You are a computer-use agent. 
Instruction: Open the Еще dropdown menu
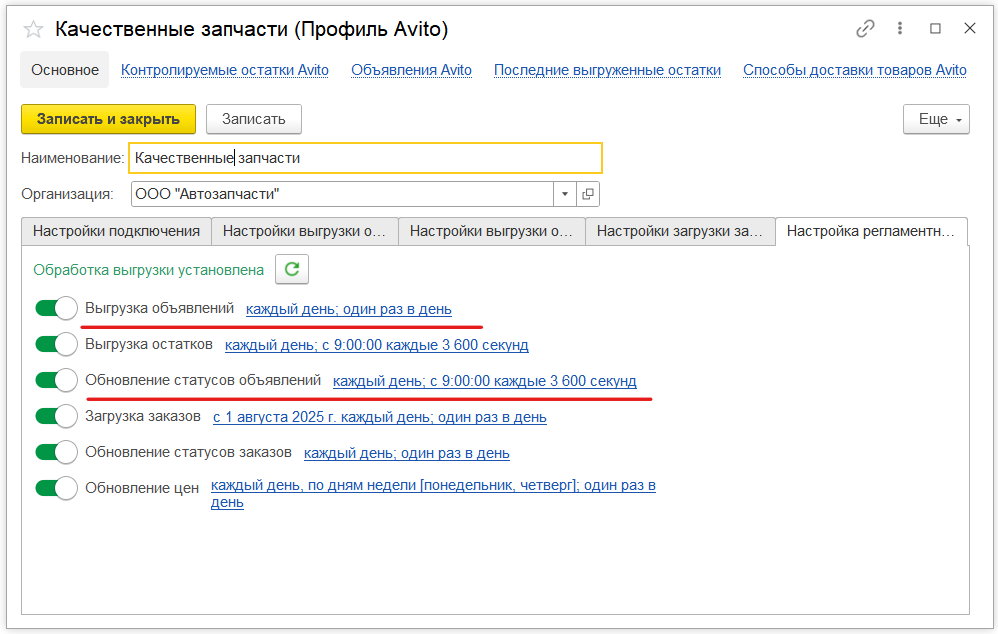point(935,119)
